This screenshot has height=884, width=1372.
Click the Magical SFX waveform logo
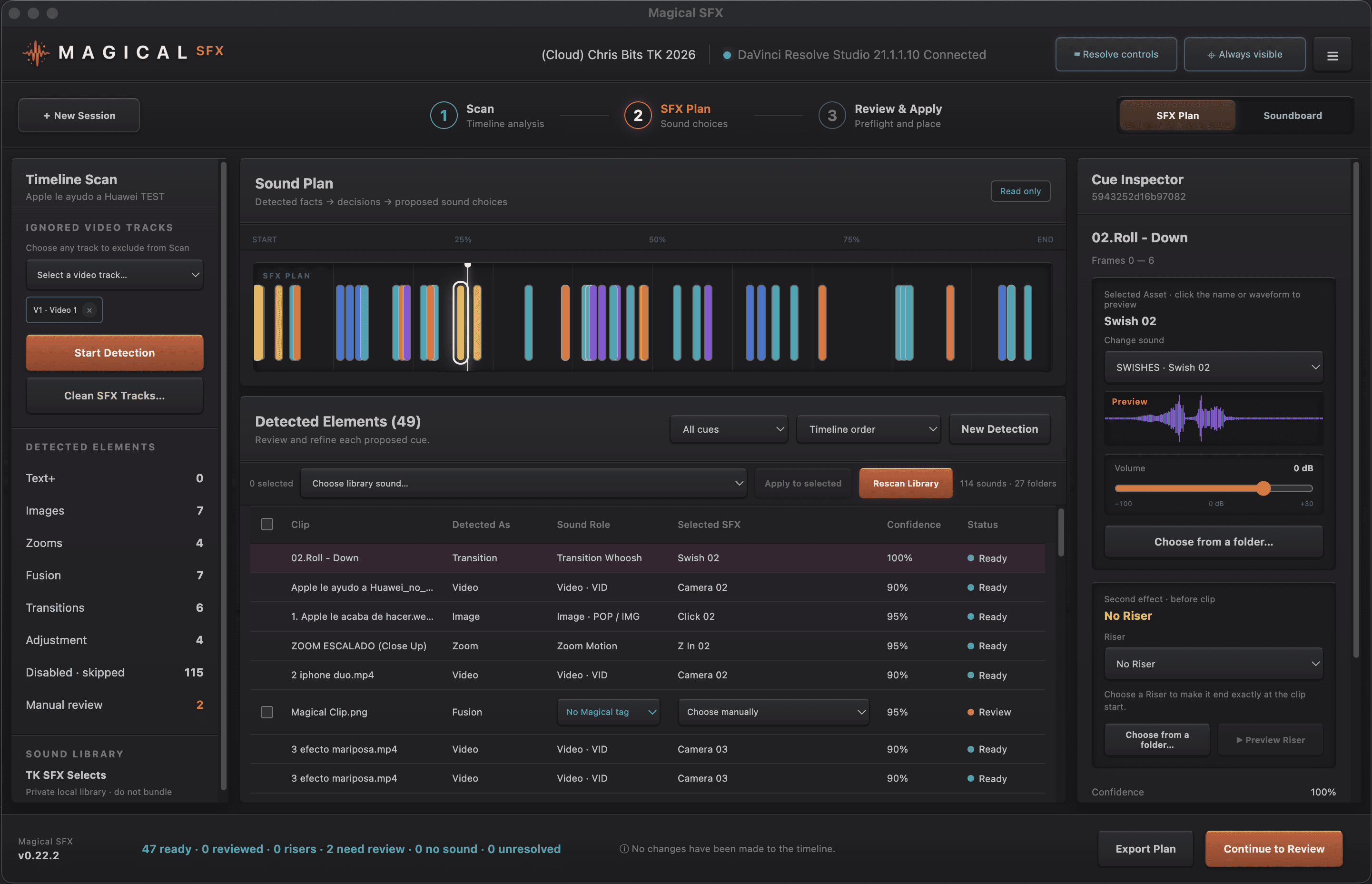click(36, 53)
